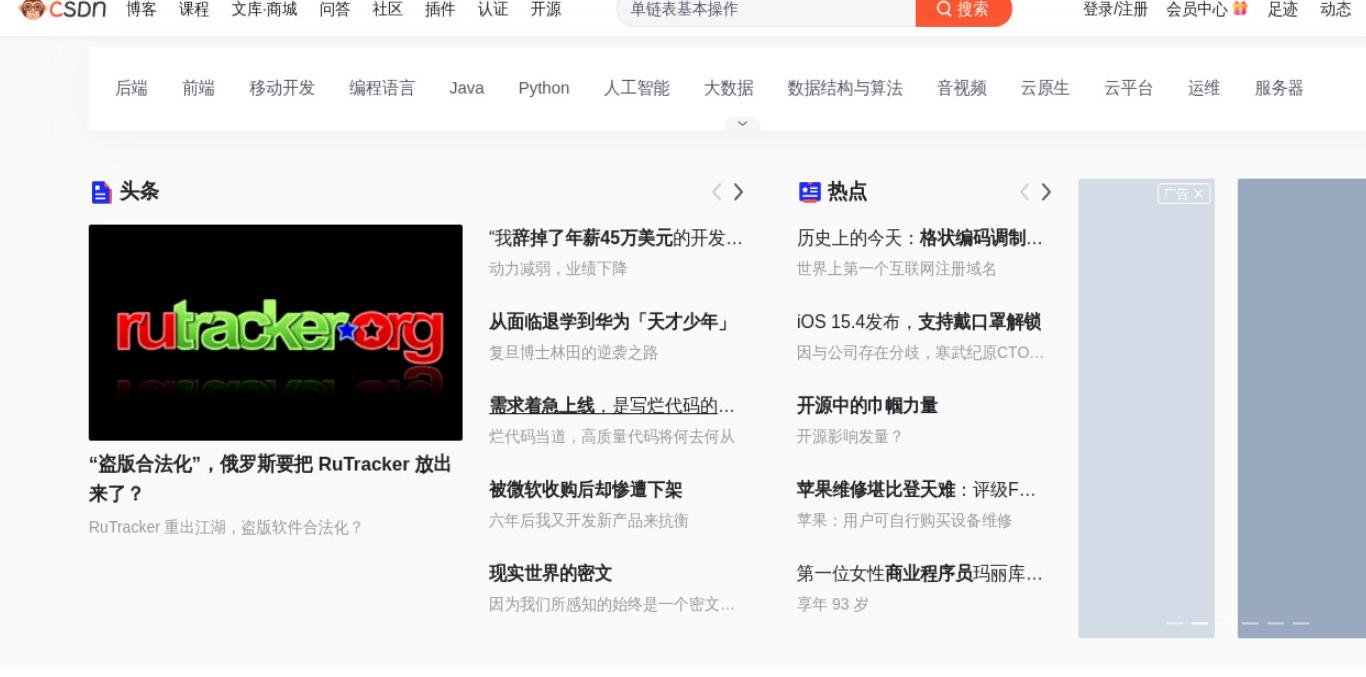The height and width of the screenshot is (677, 1366).
Task: Open article 从面临退学到华为「天才少年」
Action: 612,322
